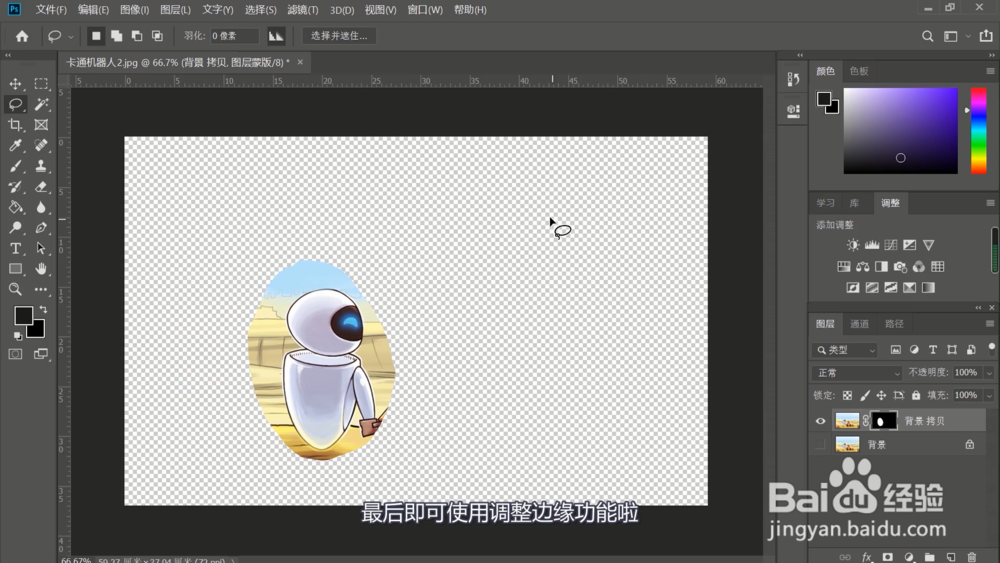
Task: Select the Pen tool
Action: coord(41,228)
